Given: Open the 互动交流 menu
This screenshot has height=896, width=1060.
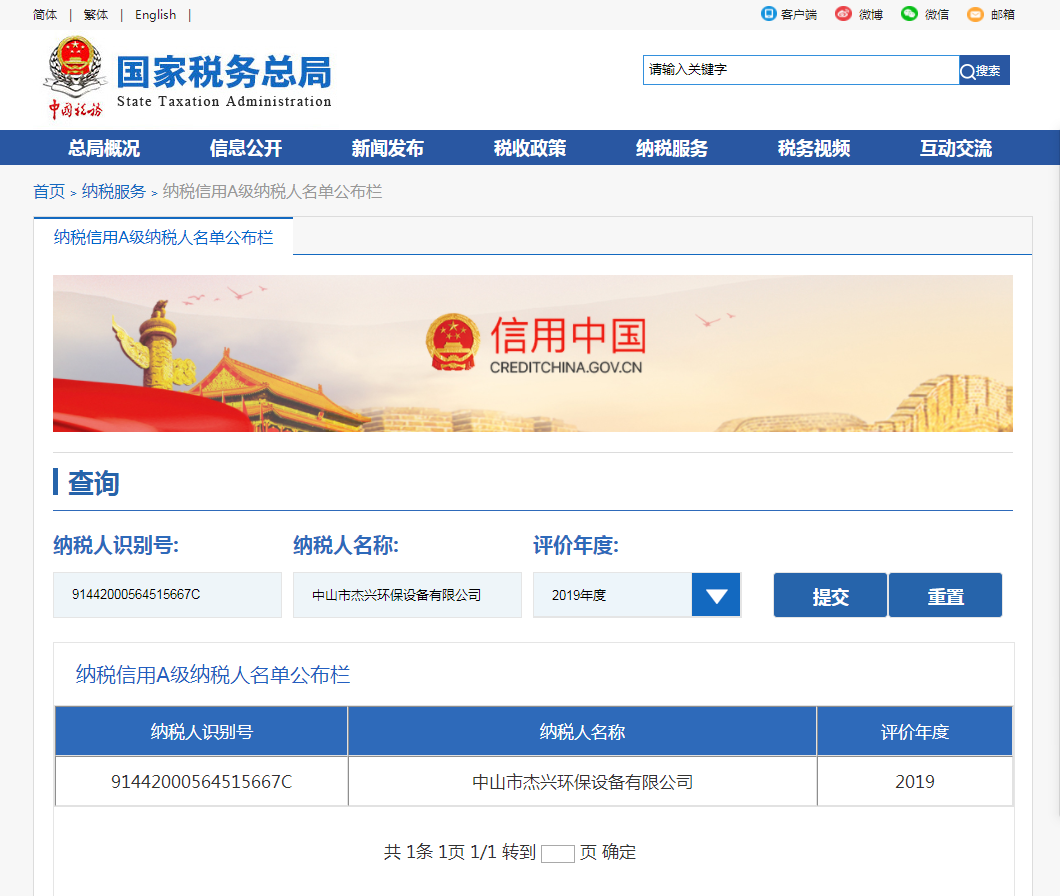Looking at the screenshot, I should click(x=956, y=148).
